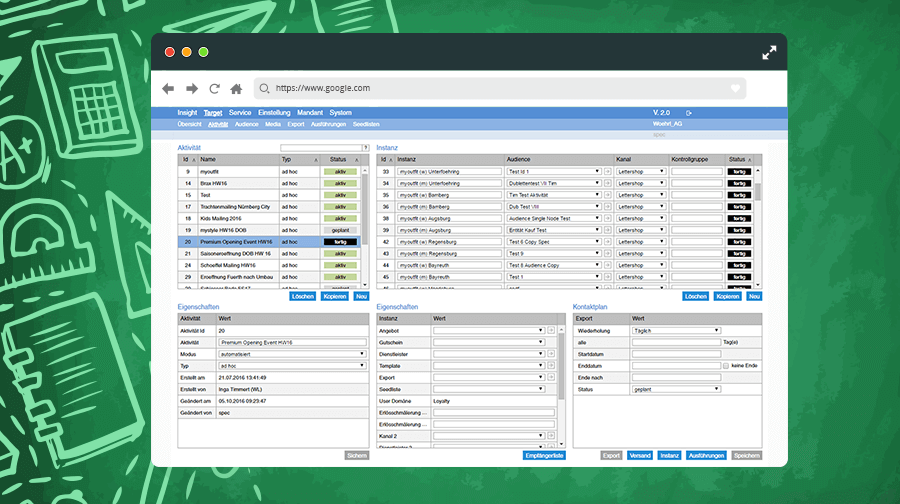
Task: Sort Instanz table by Id column arrow
Action: (x=391, y=160)
